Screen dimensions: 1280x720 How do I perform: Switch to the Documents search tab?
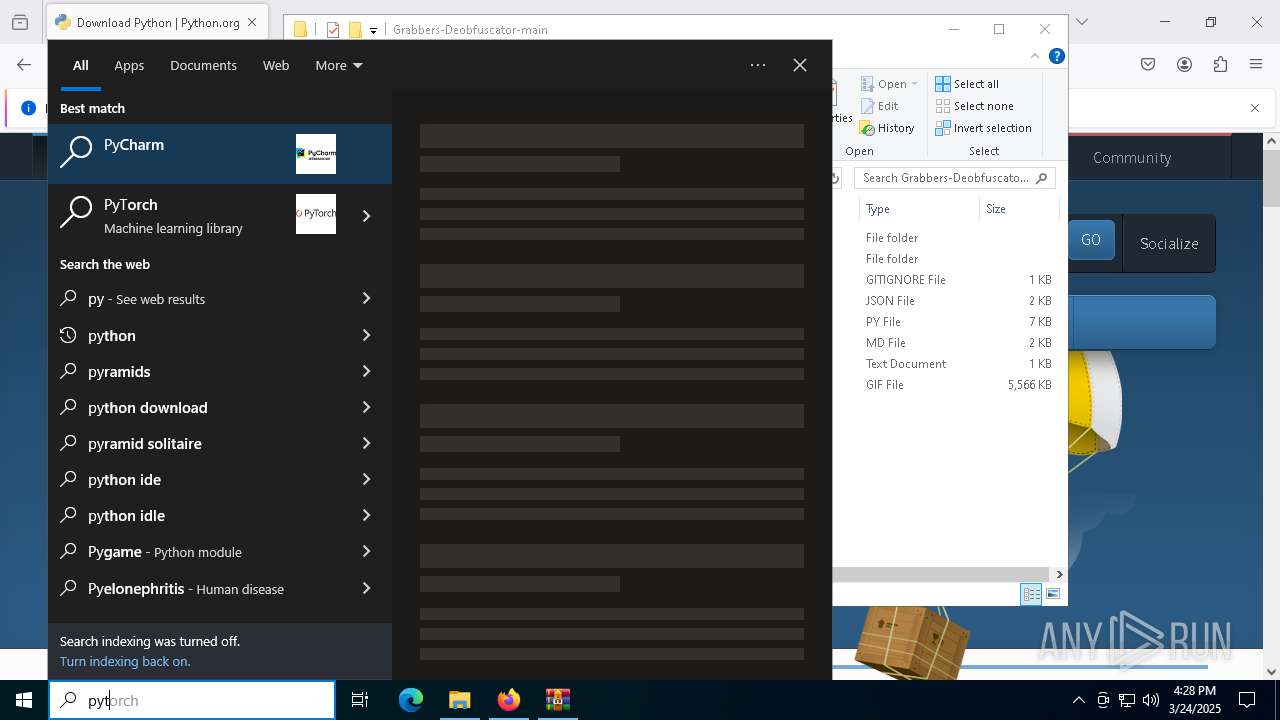(x=203, y=65)
